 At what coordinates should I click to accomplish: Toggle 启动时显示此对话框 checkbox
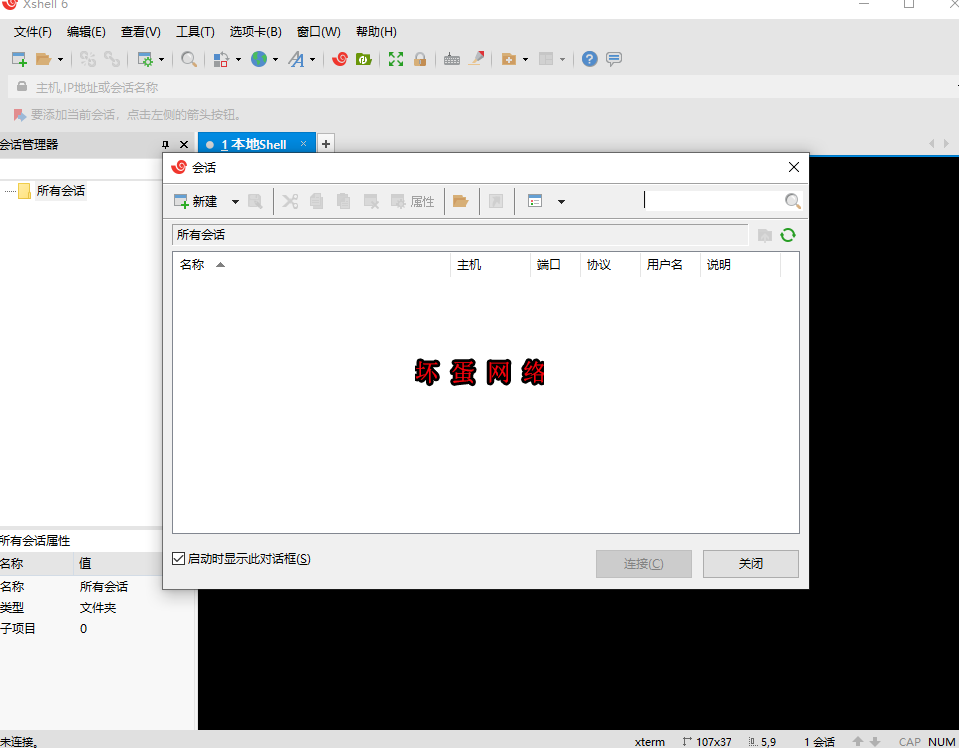(x=178, y=558)
